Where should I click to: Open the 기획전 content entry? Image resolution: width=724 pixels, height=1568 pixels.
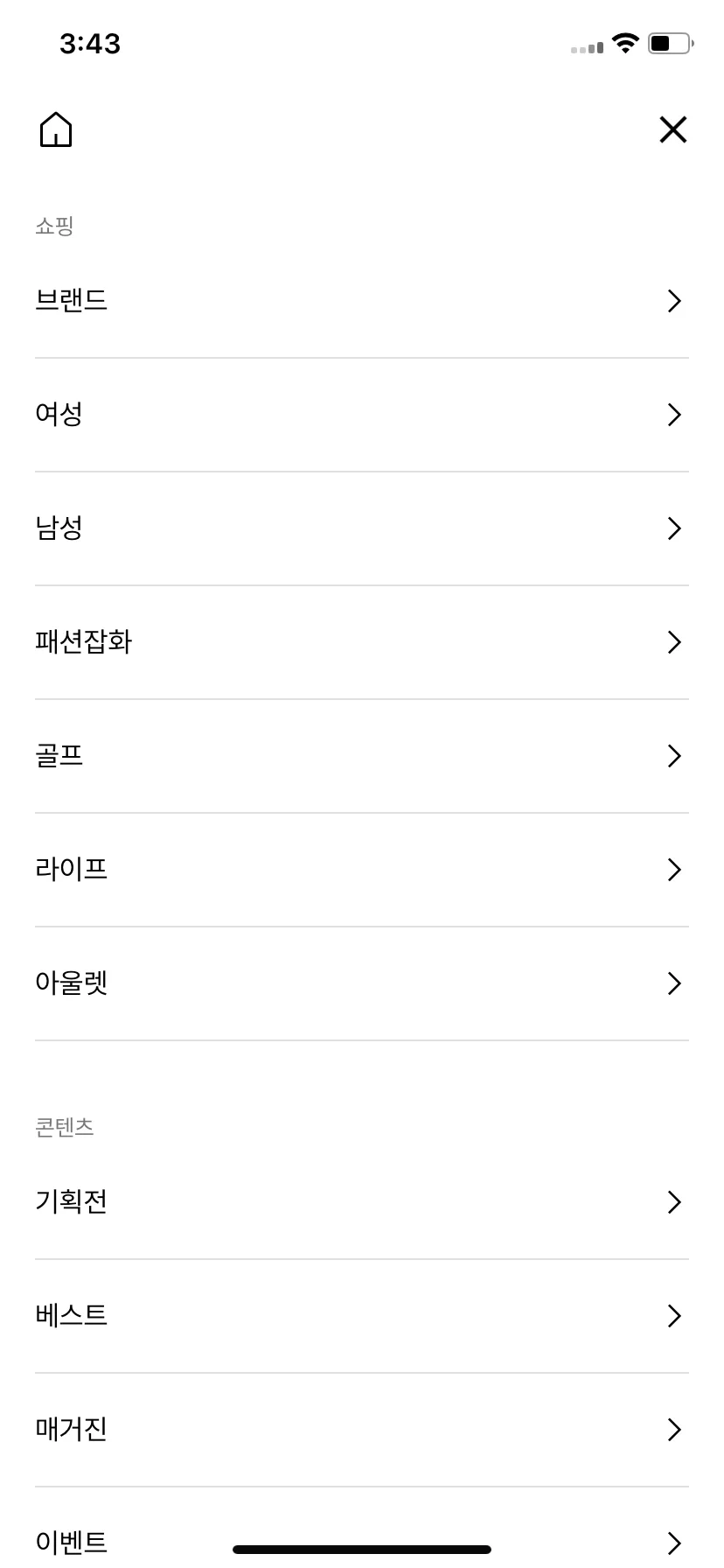[362, 1202]
